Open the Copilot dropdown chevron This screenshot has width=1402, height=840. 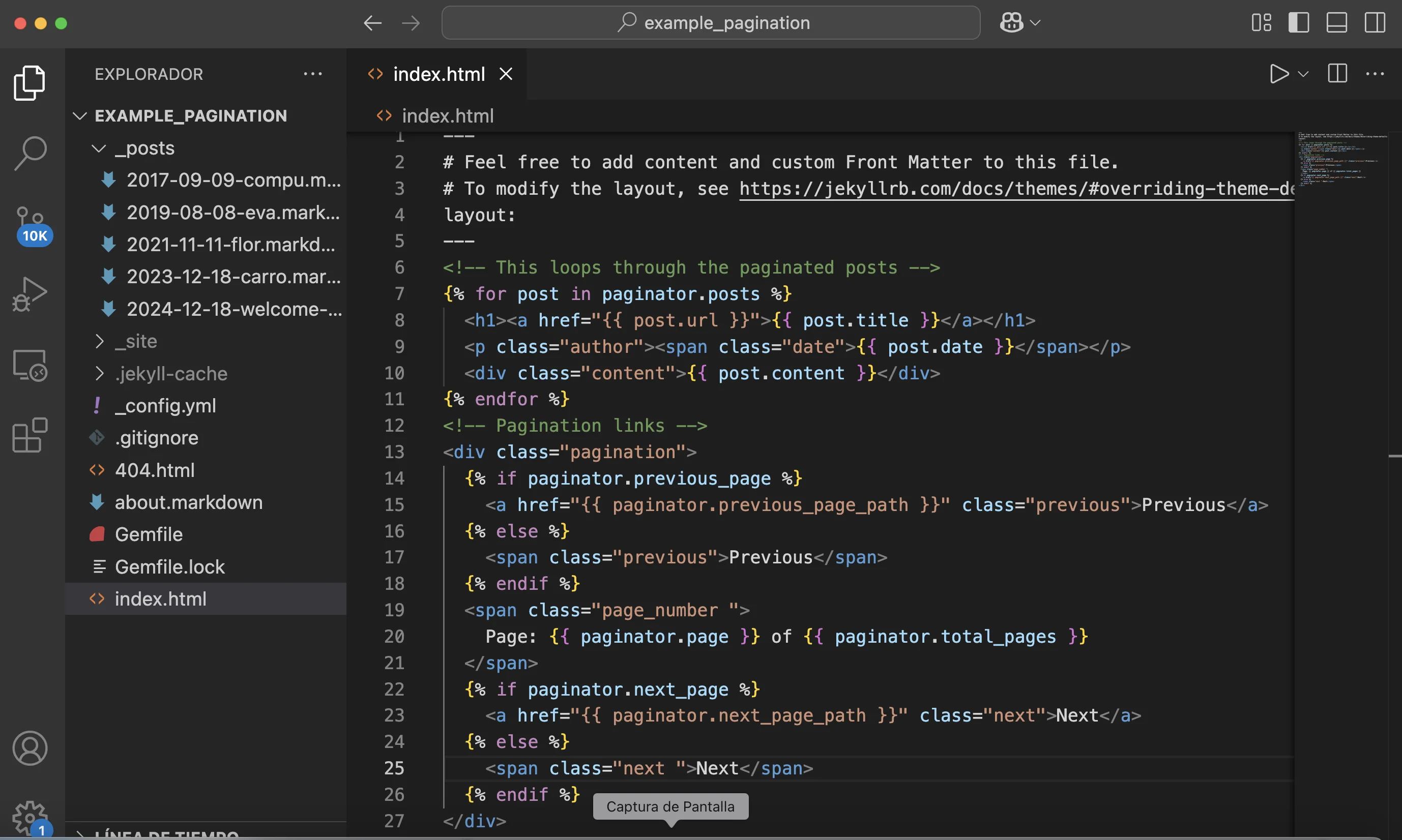pyautogui.click(x=1035, y=23)
